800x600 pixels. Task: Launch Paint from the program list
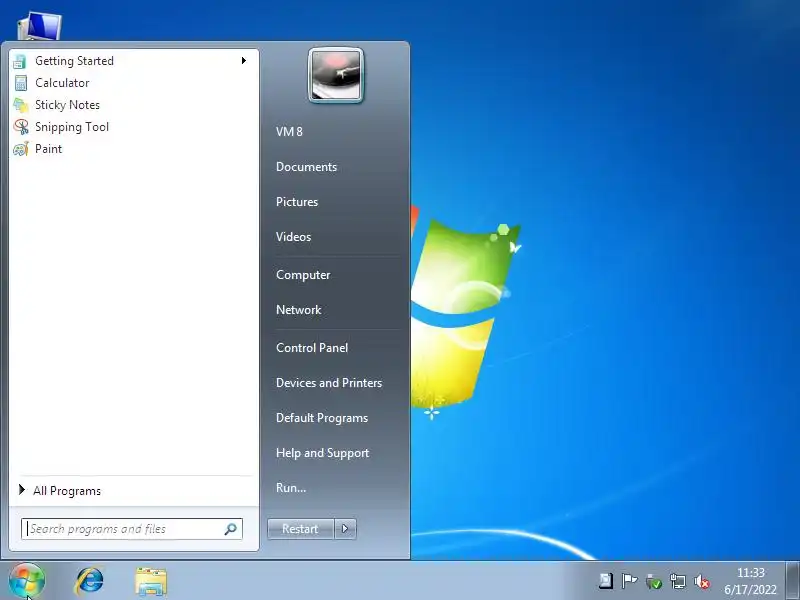tap(48, 149)
